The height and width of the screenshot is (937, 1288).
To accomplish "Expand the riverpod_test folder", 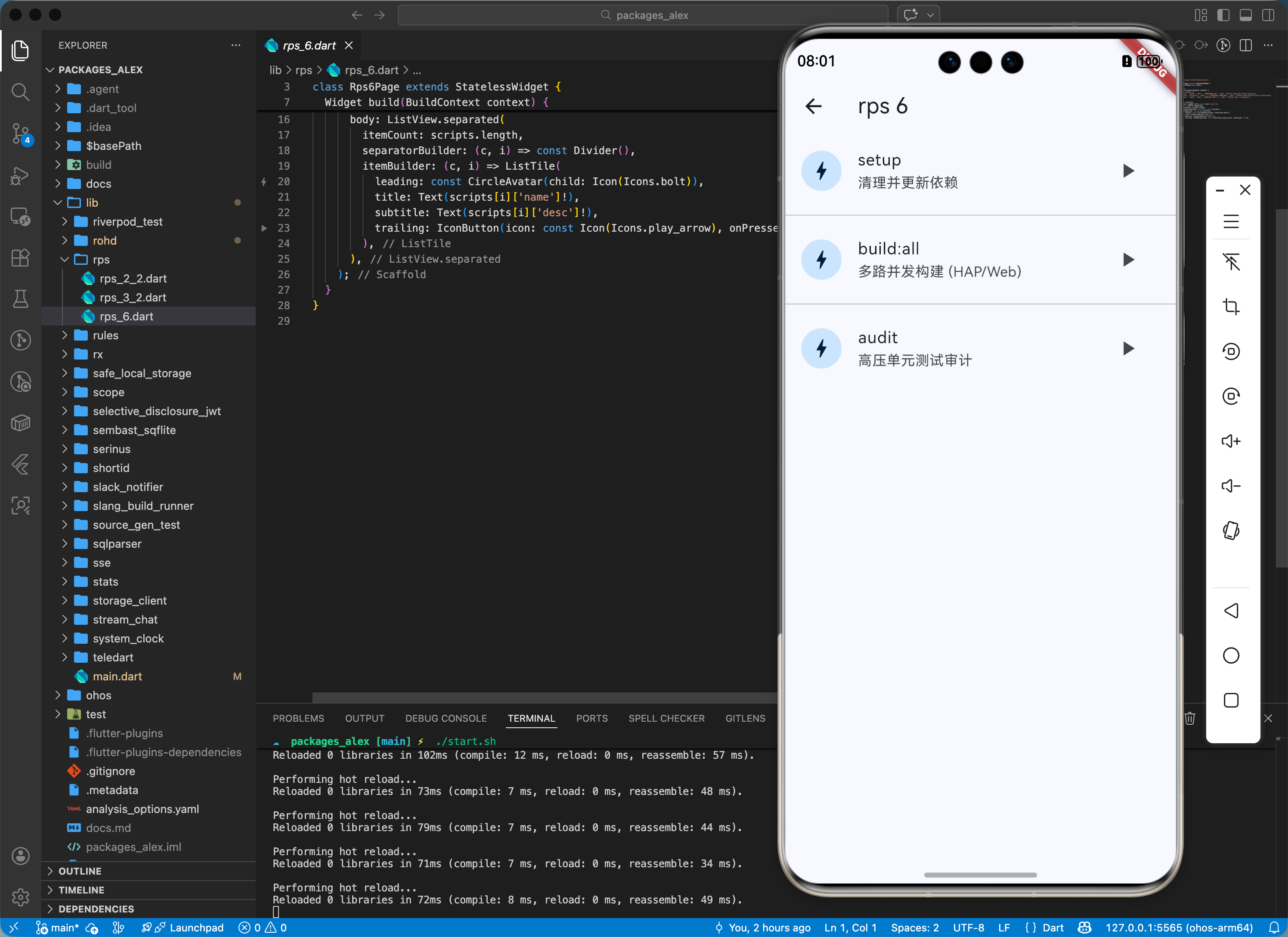I will (x=127, y=222).
